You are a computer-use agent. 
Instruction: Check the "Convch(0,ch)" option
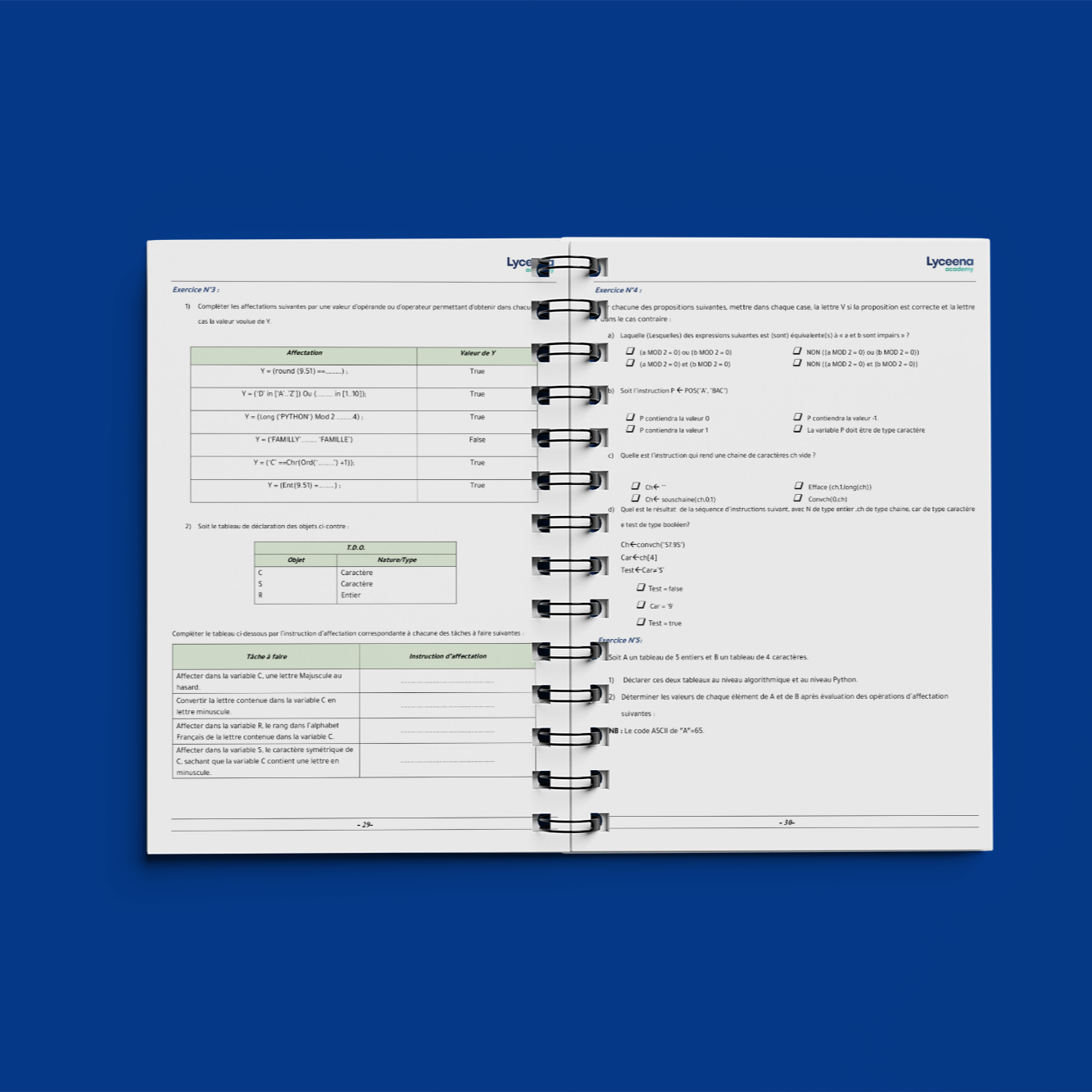797,497
